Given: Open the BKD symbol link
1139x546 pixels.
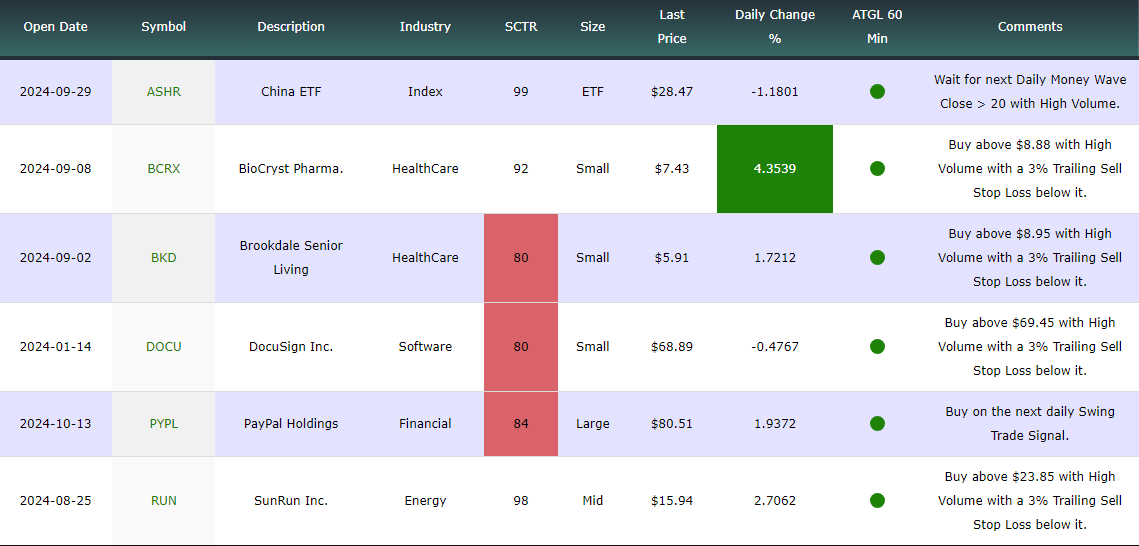Looking at the screenshot, I should (163, 257).
